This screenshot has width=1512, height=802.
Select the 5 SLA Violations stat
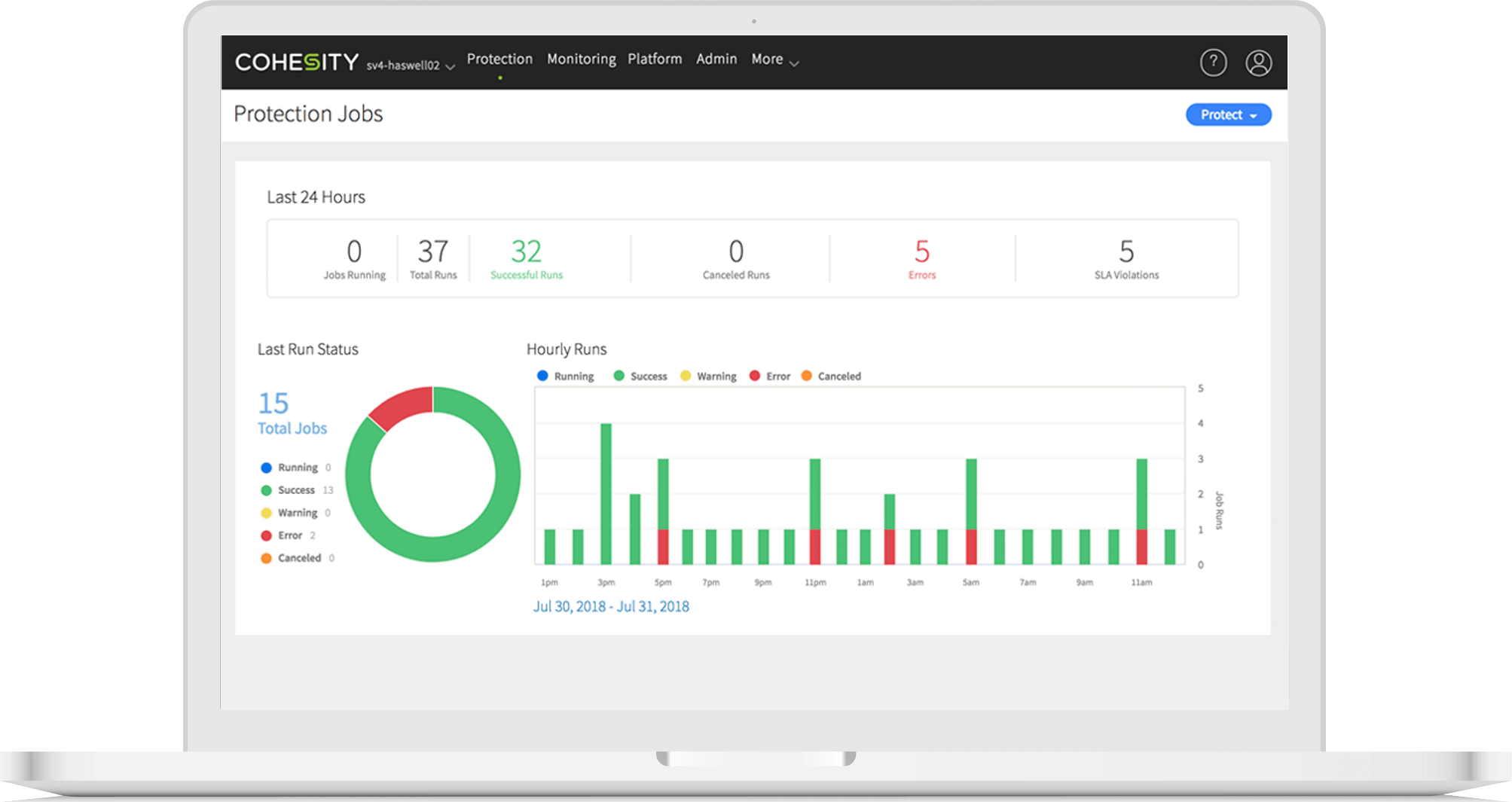pos(1126,258)
